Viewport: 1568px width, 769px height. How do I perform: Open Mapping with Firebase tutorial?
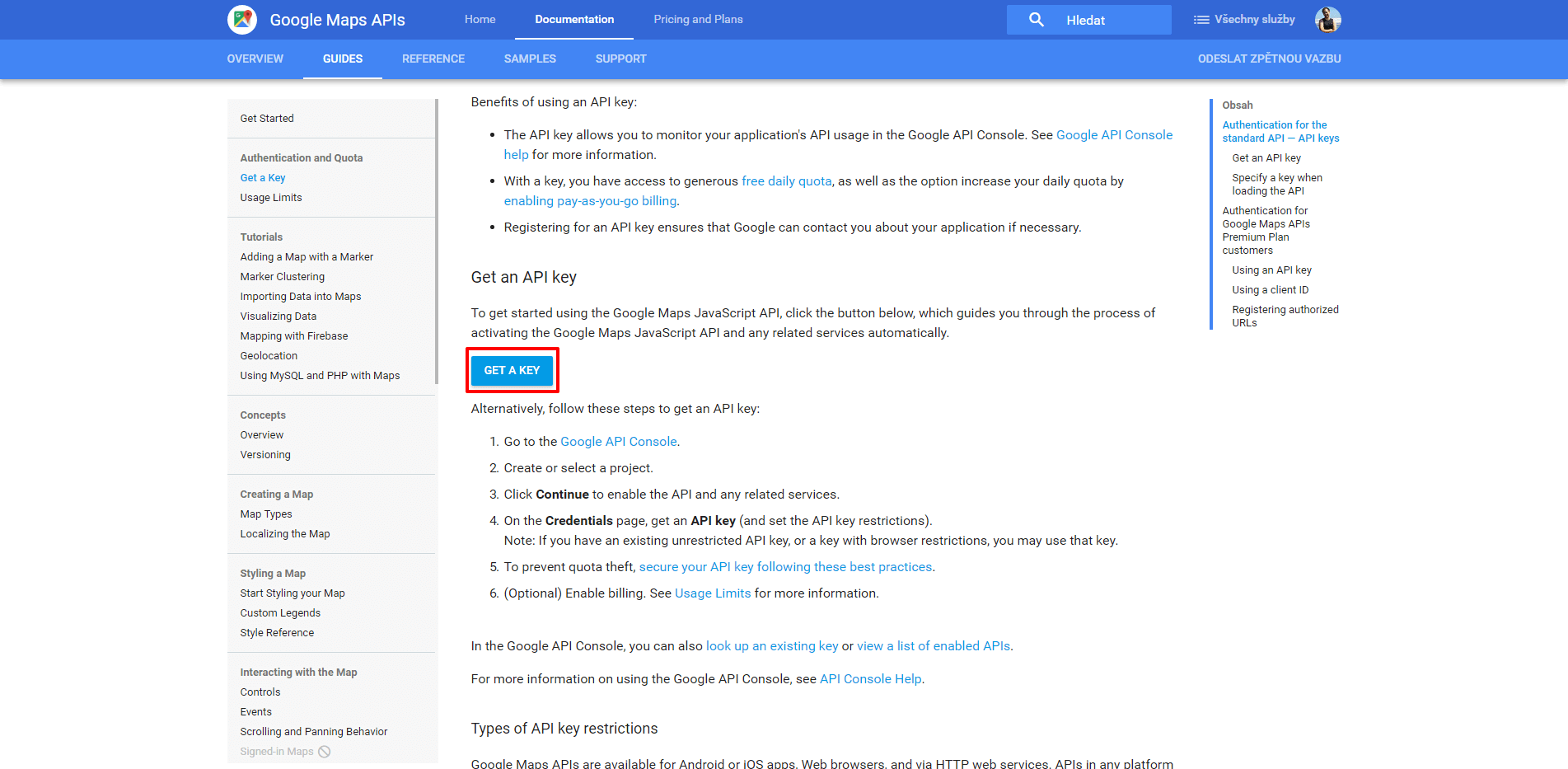coord(294,336)
